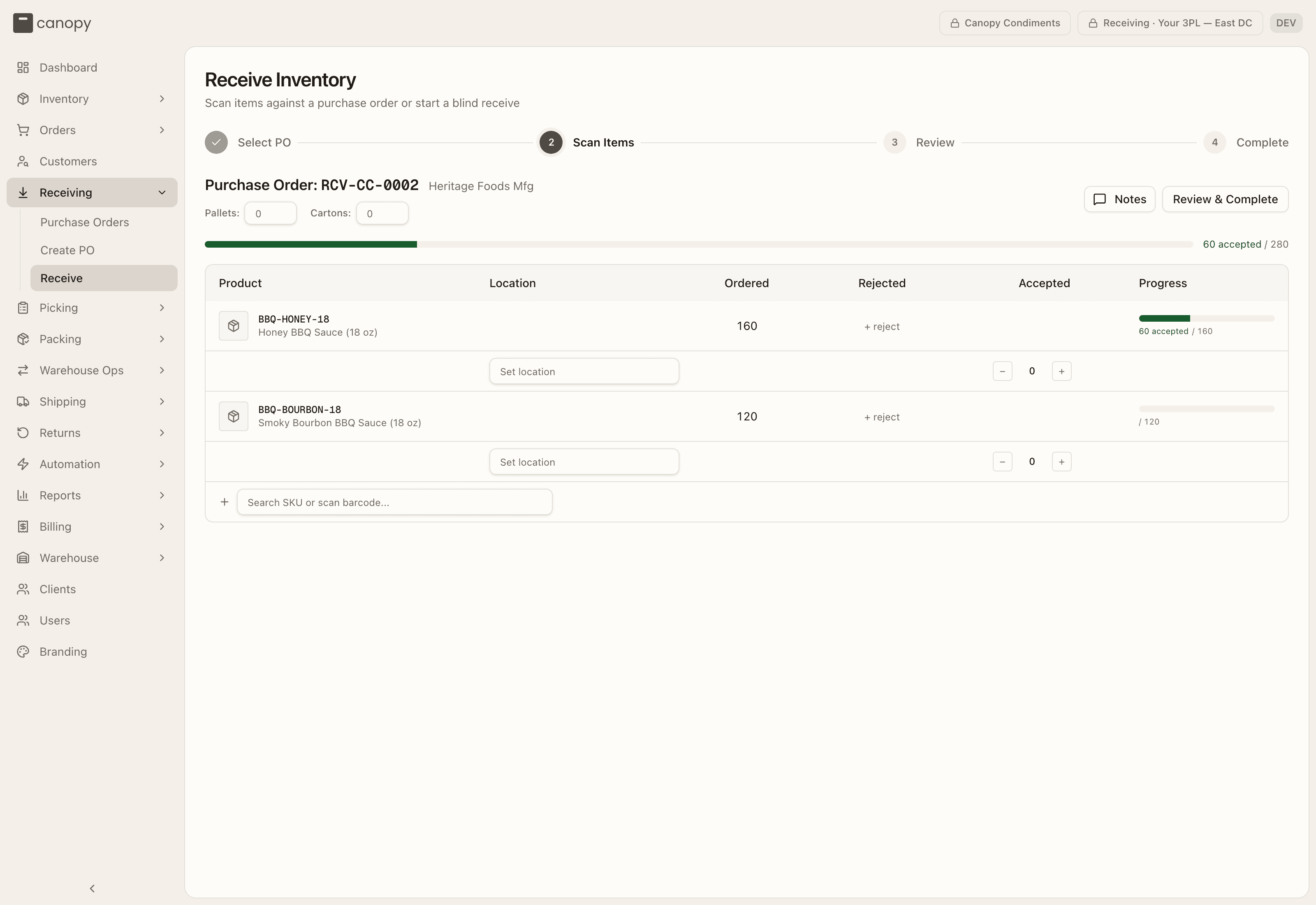Click the Receiving download-arrow icon
1316x905 pixels.
point(23,193)
